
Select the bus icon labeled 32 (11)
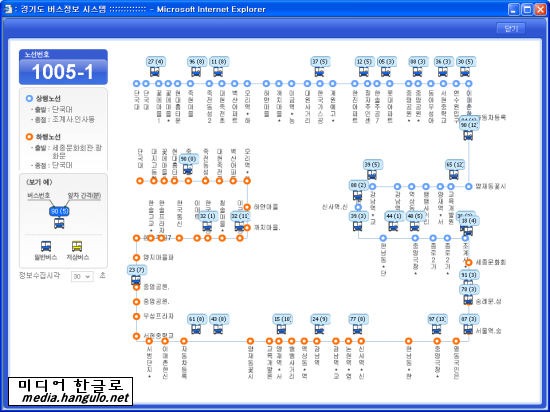239,226
